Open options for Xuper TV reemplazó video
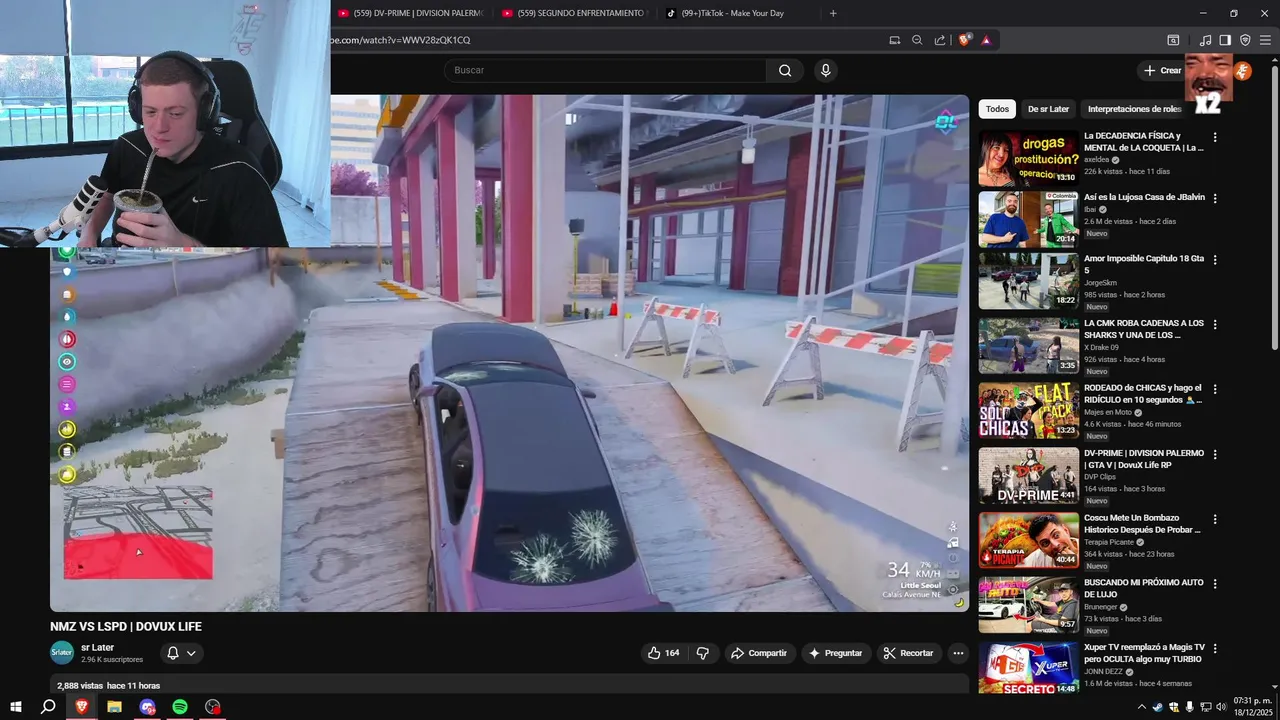 click(x=1215, y=649)
